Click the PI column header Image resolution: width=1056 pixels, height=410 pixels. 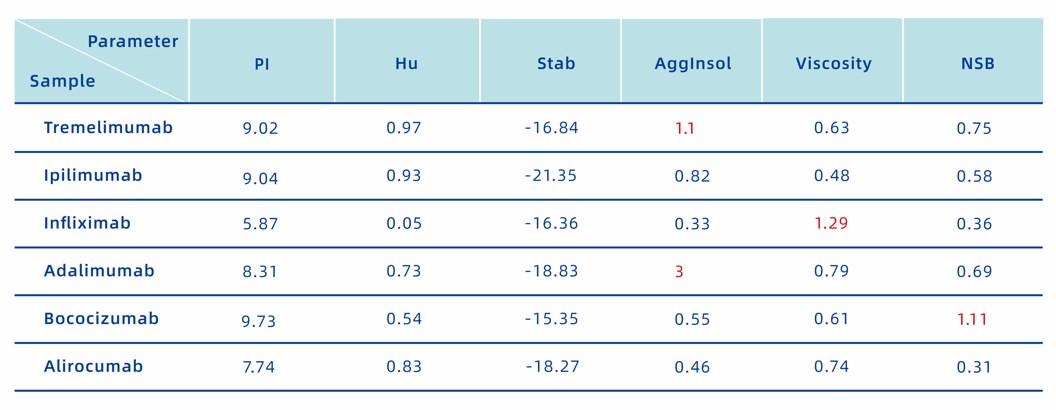point(262,64)
